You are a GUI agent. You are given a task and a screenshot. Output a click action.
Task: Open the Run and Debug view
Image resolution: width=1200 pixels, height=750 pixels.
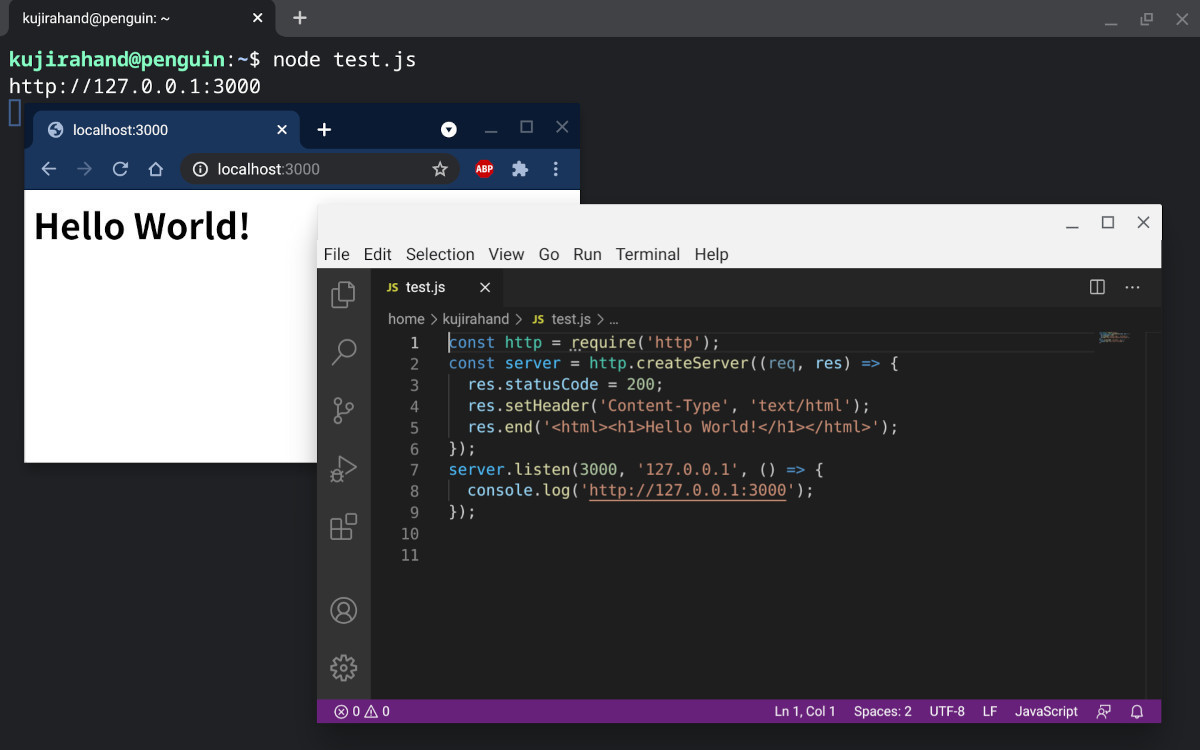tap(343, 469)
